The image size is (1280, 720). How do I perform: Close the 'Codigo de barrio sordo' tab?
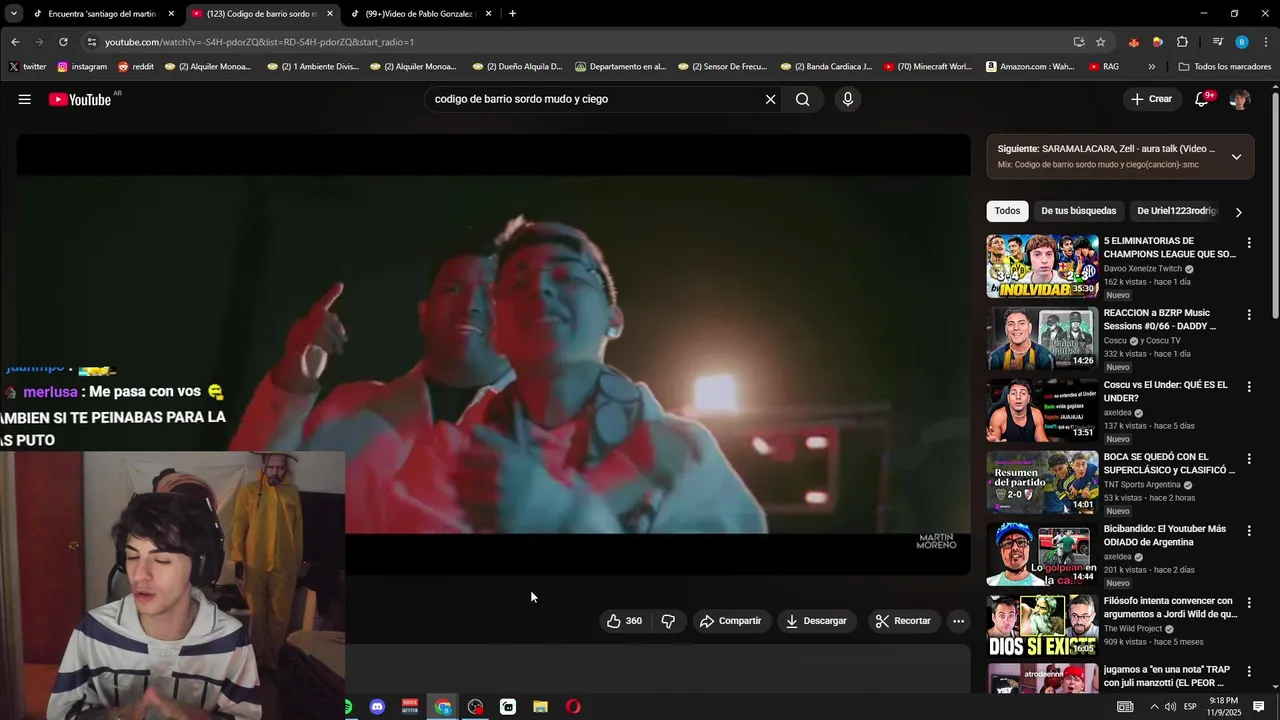tap(330, 14)
